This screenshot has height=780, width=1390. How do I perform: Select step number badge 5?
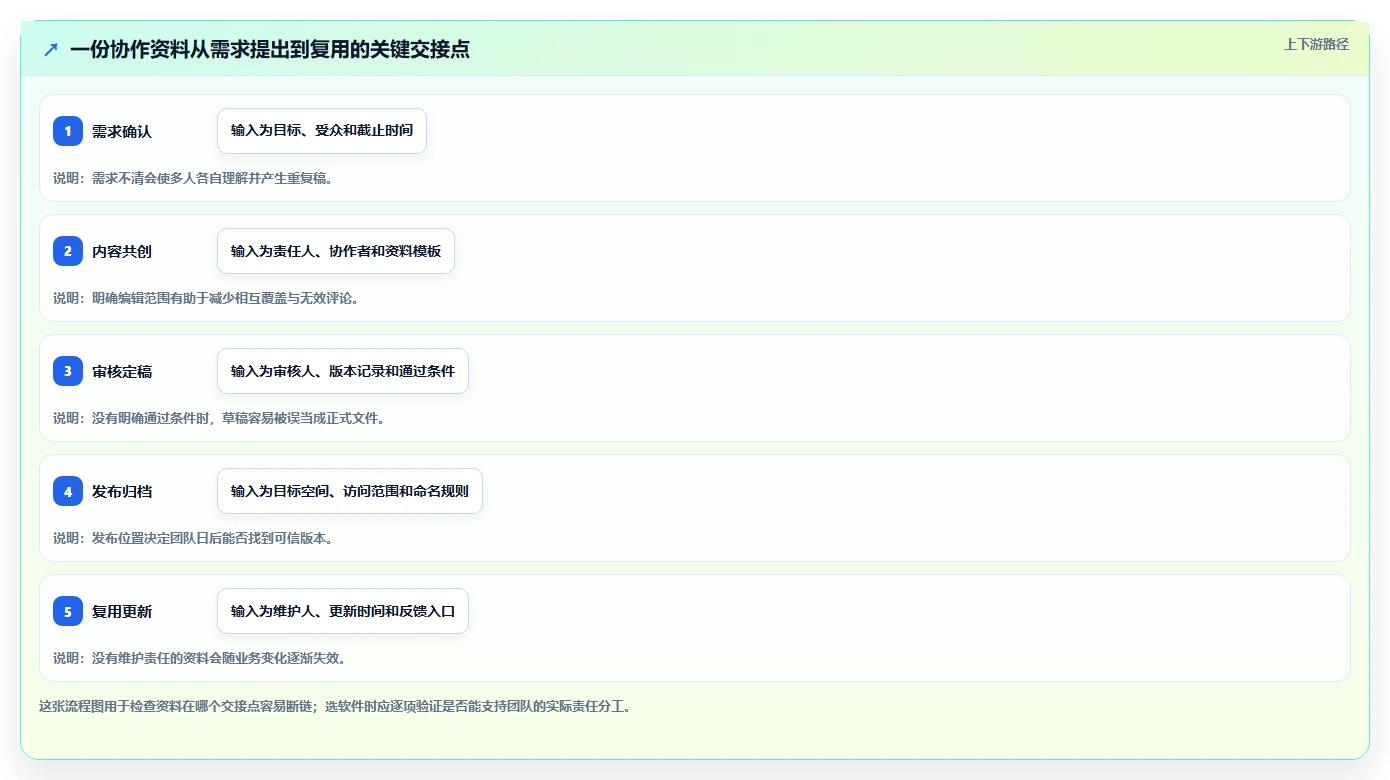(x=68, y=611)
